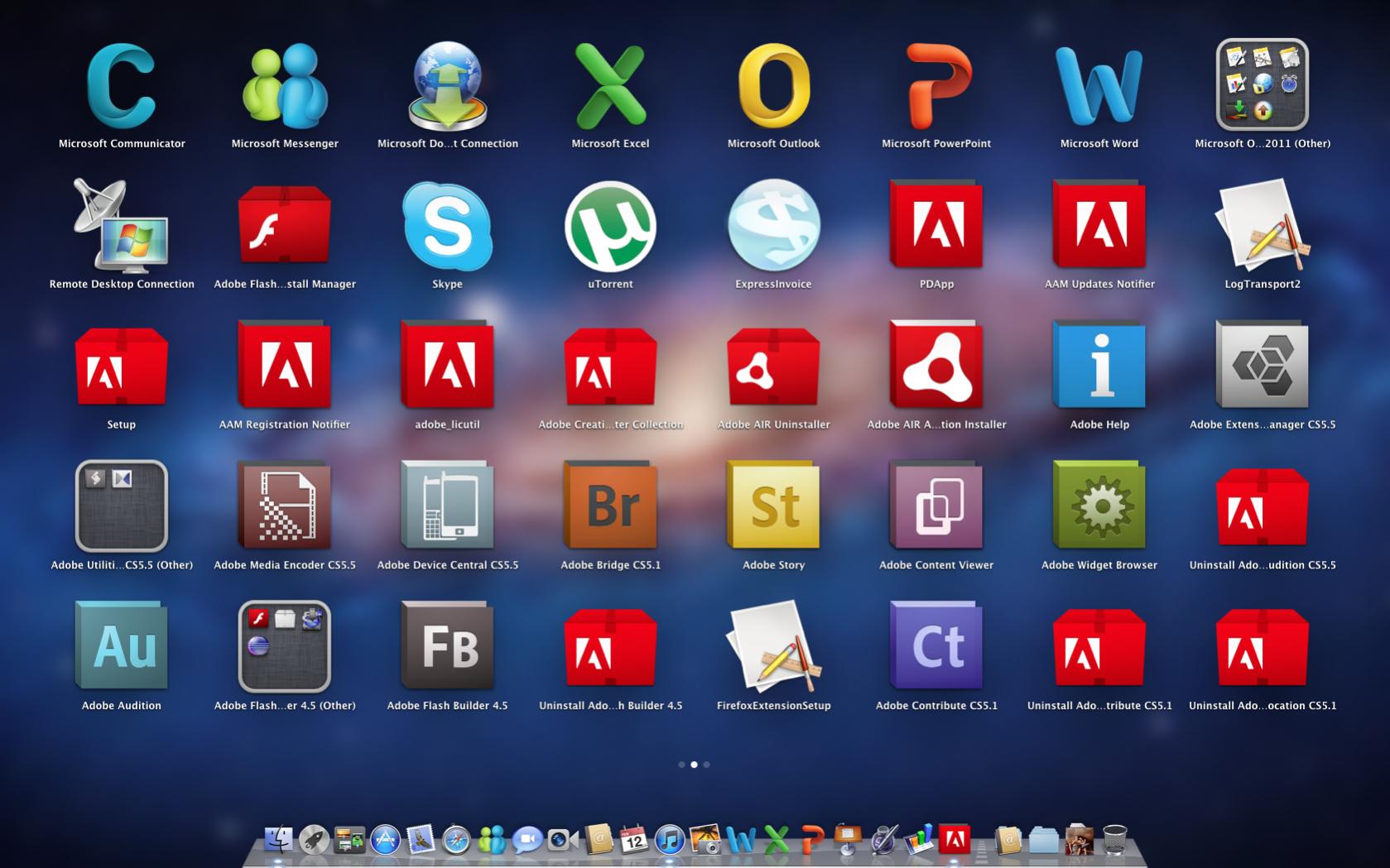Open the Trash in the Dock
1390x868 pixels.
(1115, 840)
